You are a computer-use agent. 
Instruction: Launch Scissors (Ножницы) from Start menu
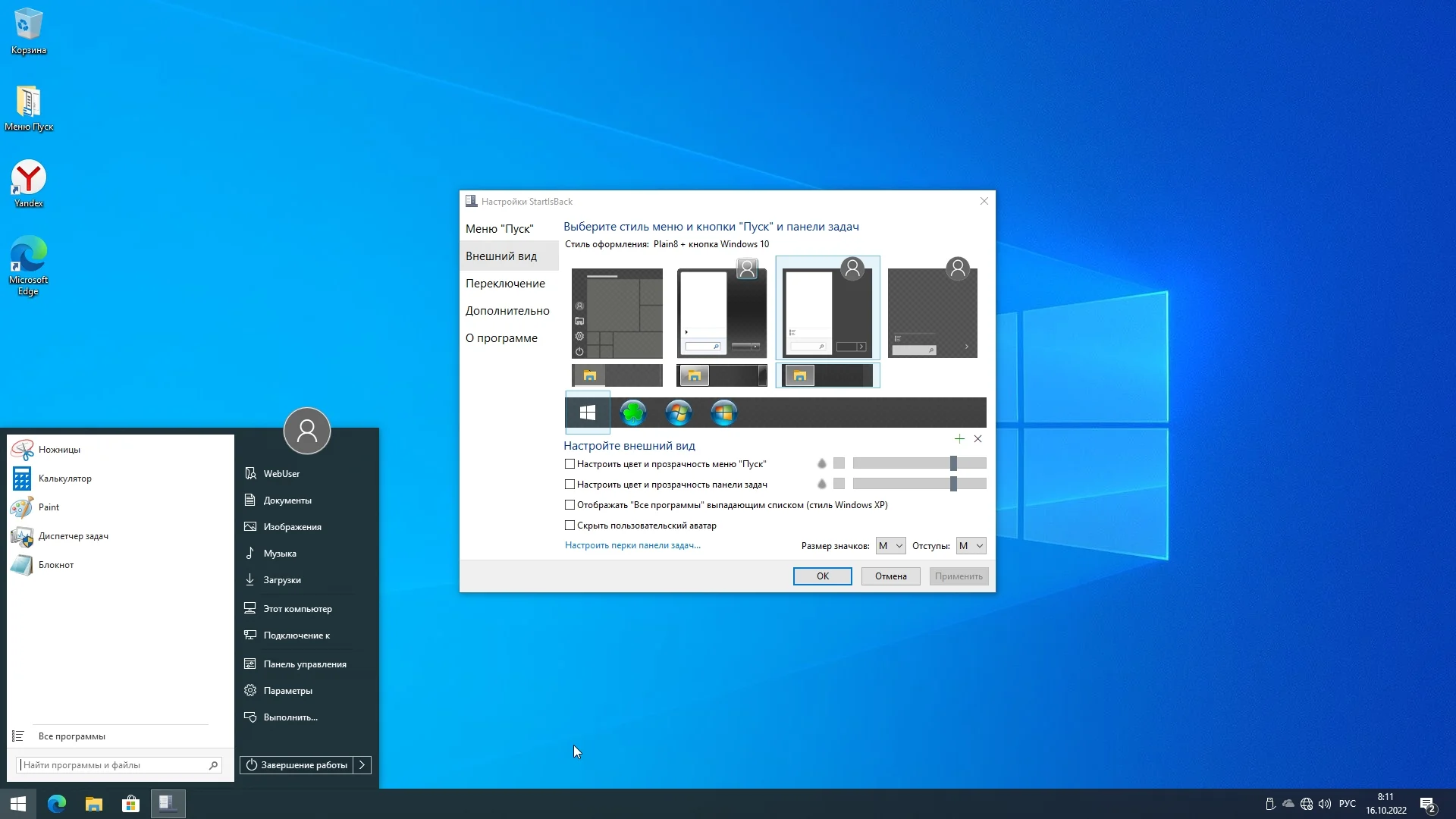pos(59,450)
